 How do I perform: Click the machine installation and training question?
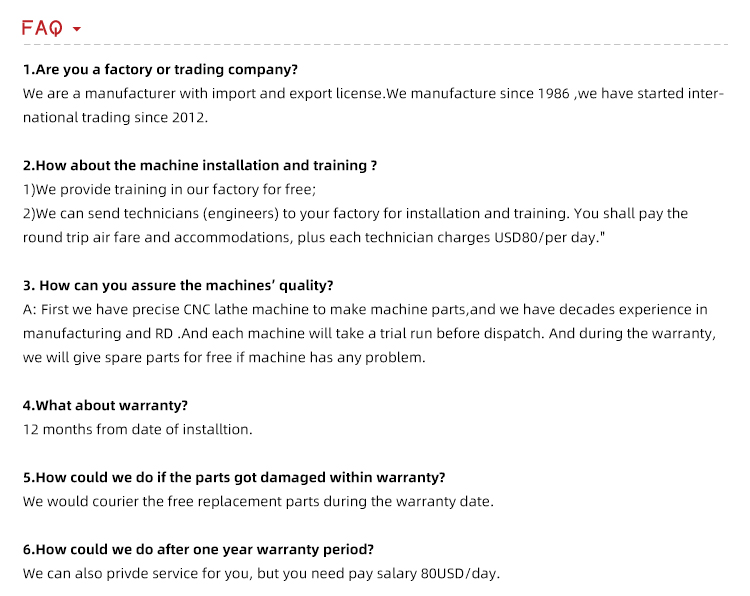coord(200,165)
